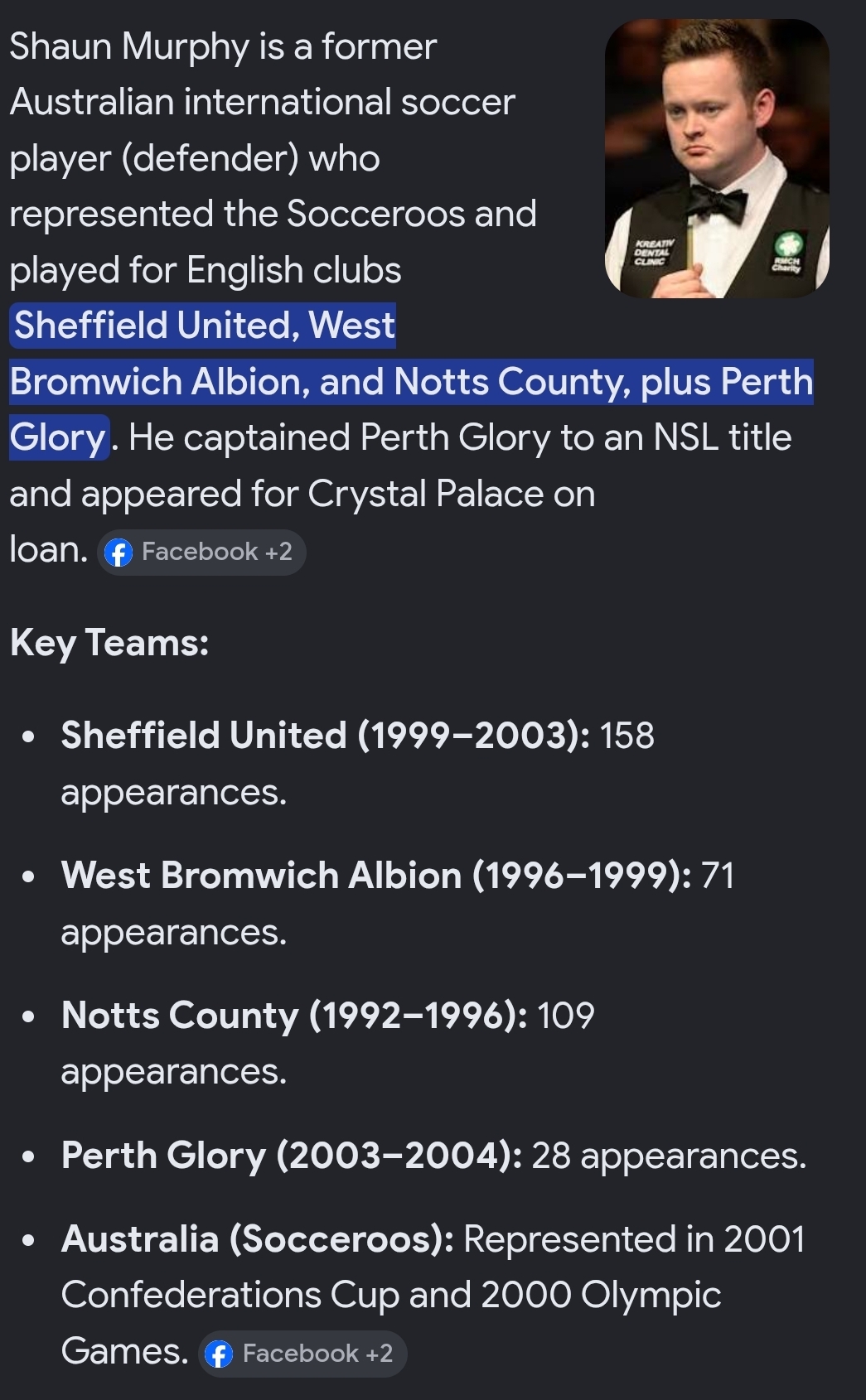The height and width of the screenshot is (1400, 866).
Task: Click Sheffield United (1999–2003) list entry
Action: click(x=357, y=763)
